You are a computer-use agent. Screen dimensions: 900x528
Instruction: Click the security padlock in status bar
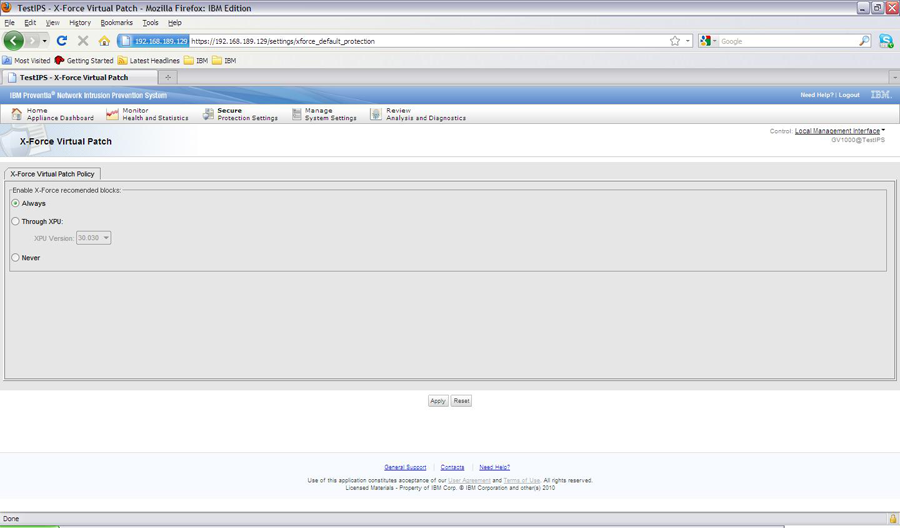tap(893, 519)
